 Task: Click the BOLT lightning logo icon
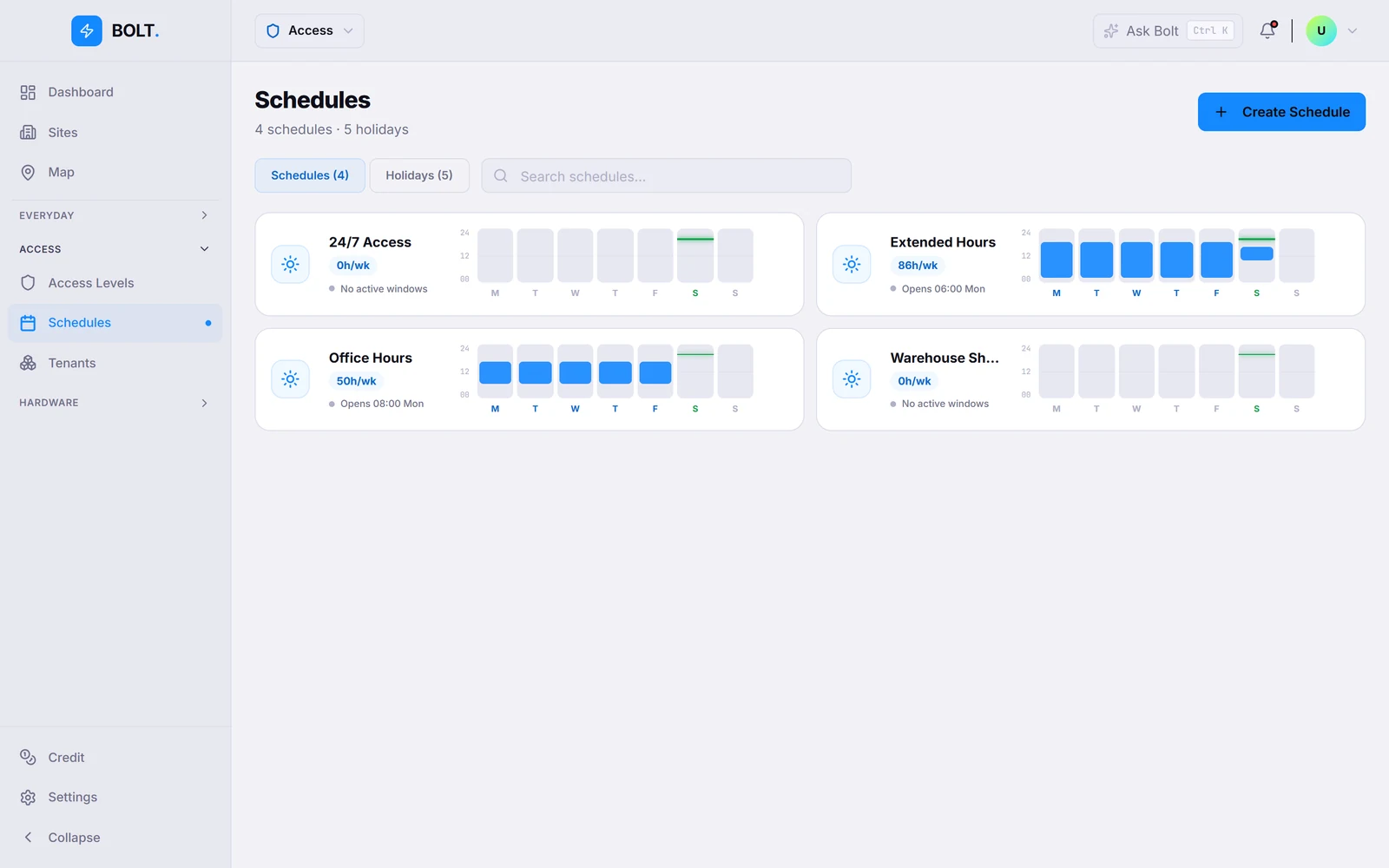coord(86,30)
